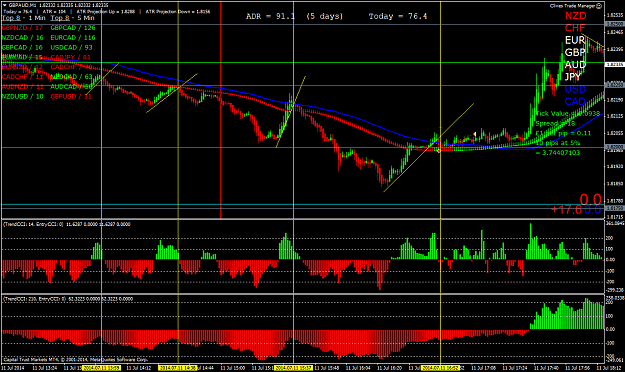Image resolution: width=625 pixels, height=372 pixels.
Task: Select the green horizontal price line
Action: pos(303,63)
